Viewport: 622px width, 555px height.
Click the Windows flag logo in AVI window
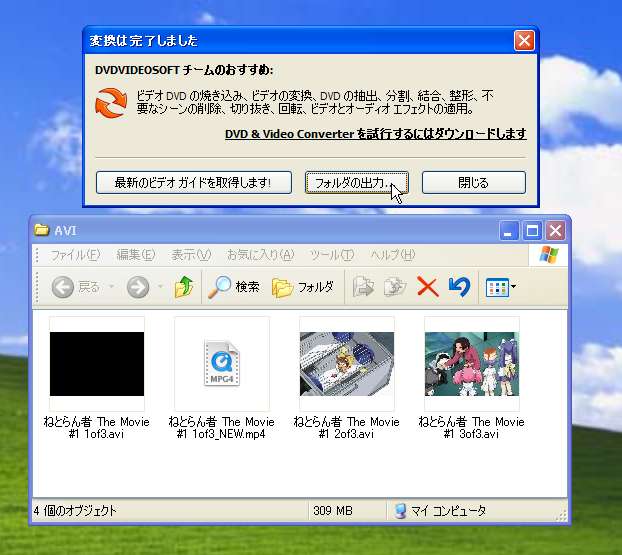coord(549,255)
